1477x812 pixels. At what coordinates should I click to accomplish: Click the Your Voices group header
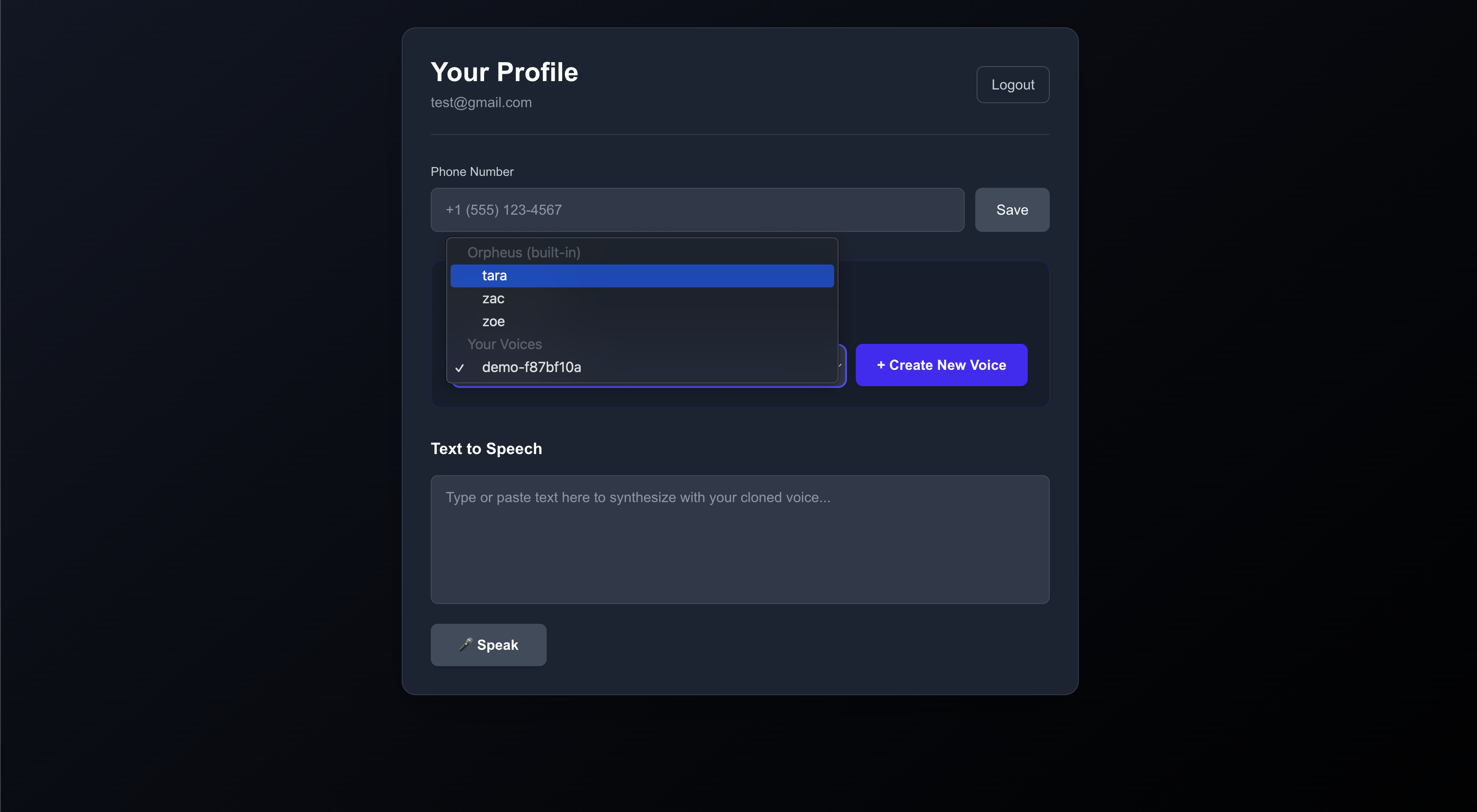504,344
